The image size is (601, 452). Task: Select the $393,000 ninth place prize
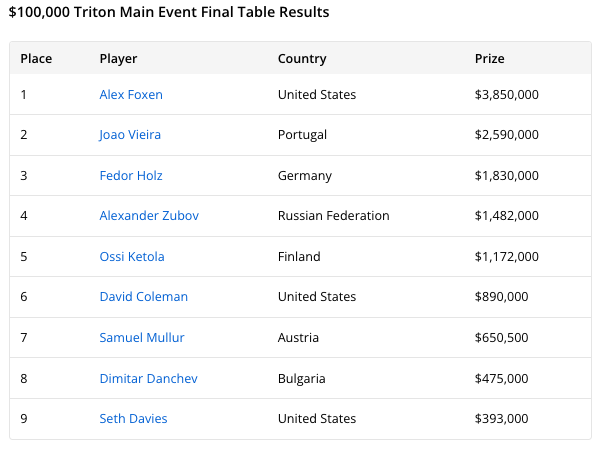501,419
